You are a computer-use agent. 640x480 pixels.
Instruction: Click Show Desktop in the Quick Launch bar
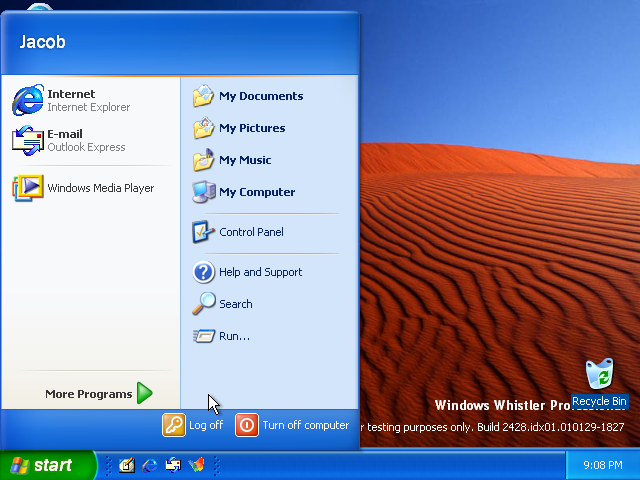127,465
